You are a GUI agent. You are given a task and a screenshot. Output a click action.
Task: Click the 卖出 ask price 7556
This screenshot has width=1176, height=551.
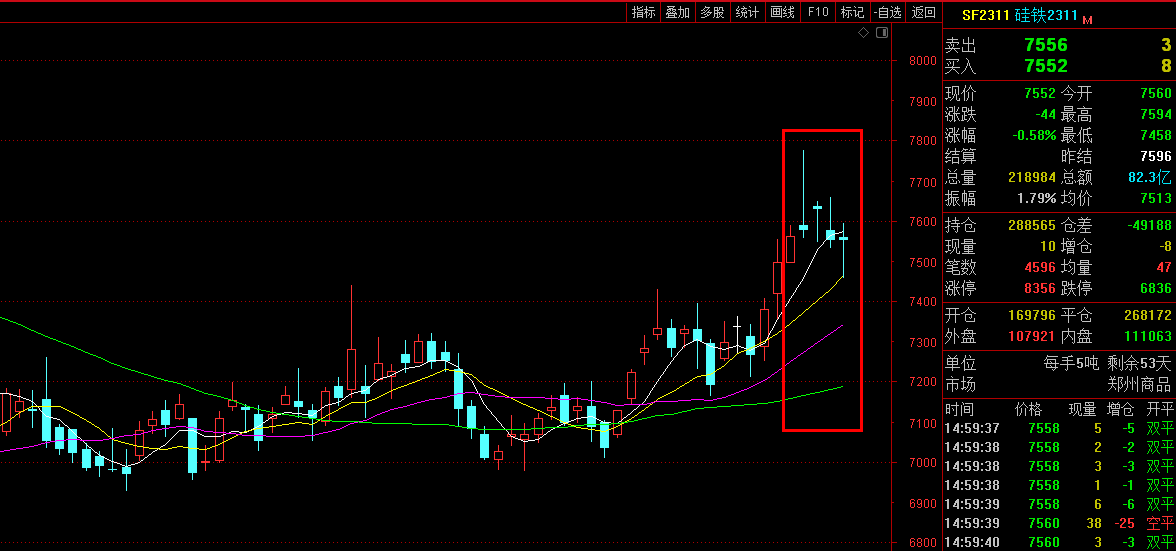[x=1045, y=45]
